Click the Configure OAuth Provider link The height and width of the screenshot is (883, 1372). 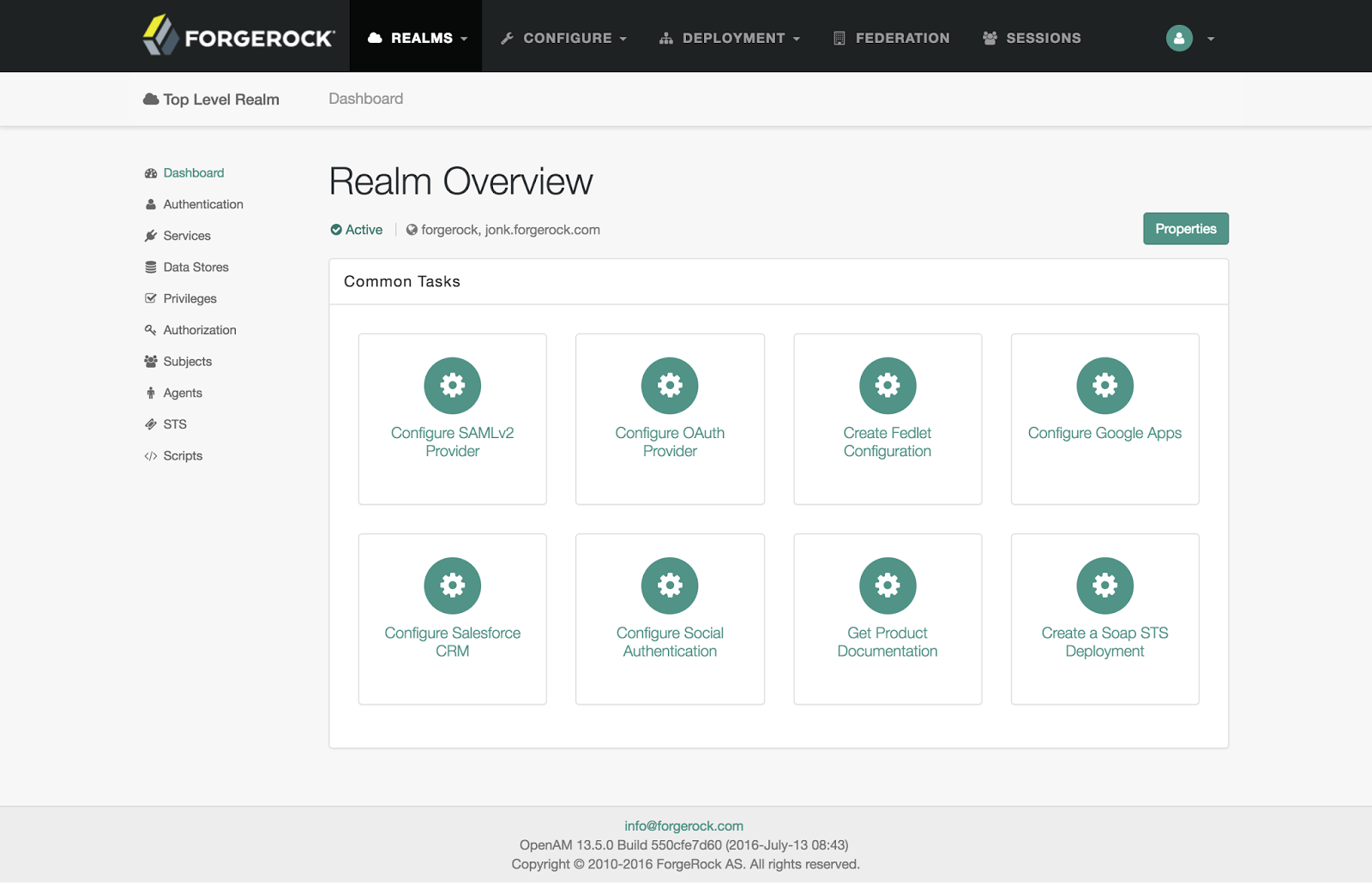[x=670, y=442]
